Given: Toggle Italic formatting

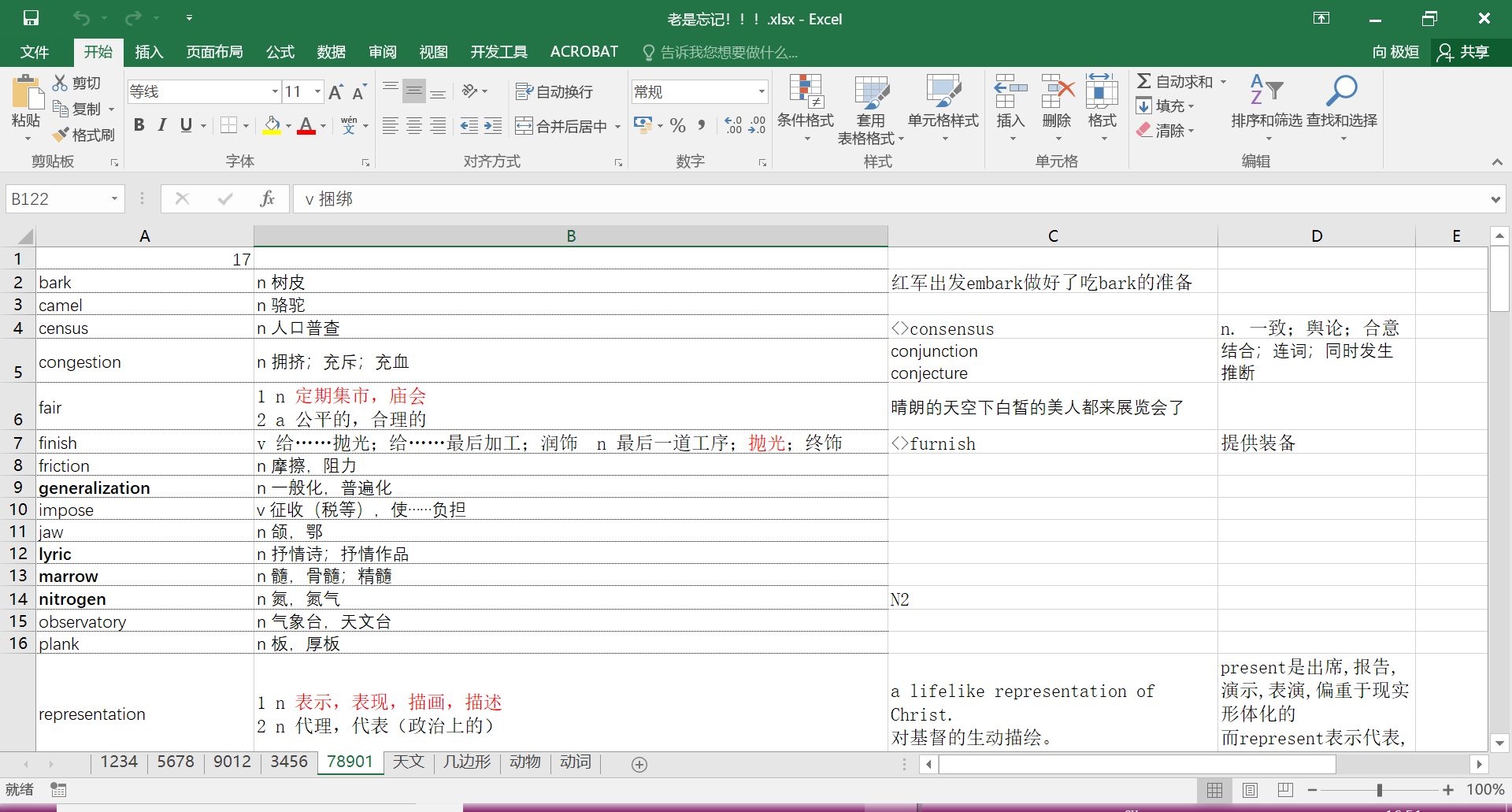Looking at the screenshot, I should 162,125.
